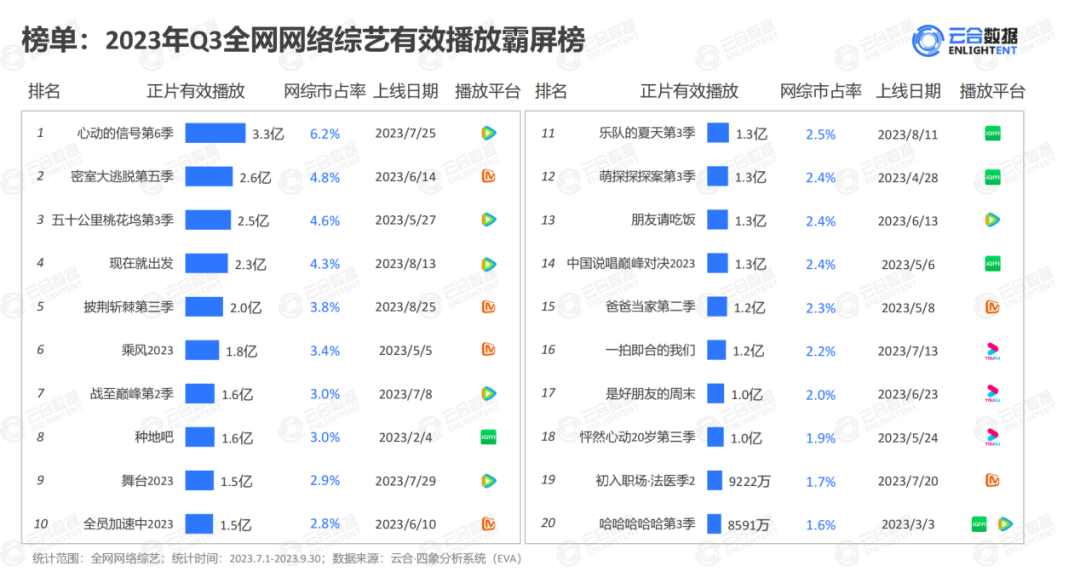Click the 6.2% market share value
Viewport: 1080px width, 583px height.
[325, 134]
